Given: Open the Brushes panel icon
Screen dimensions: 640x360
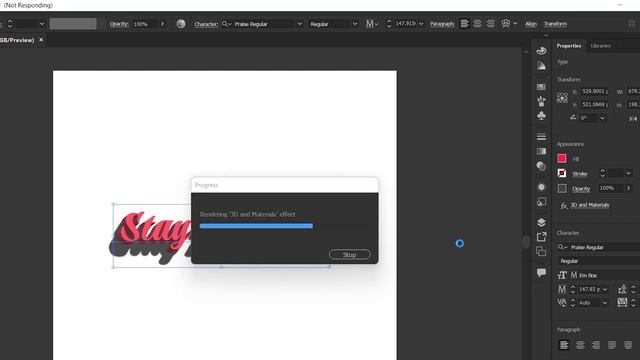Looking at the screenshot, I should click(541, 101).
